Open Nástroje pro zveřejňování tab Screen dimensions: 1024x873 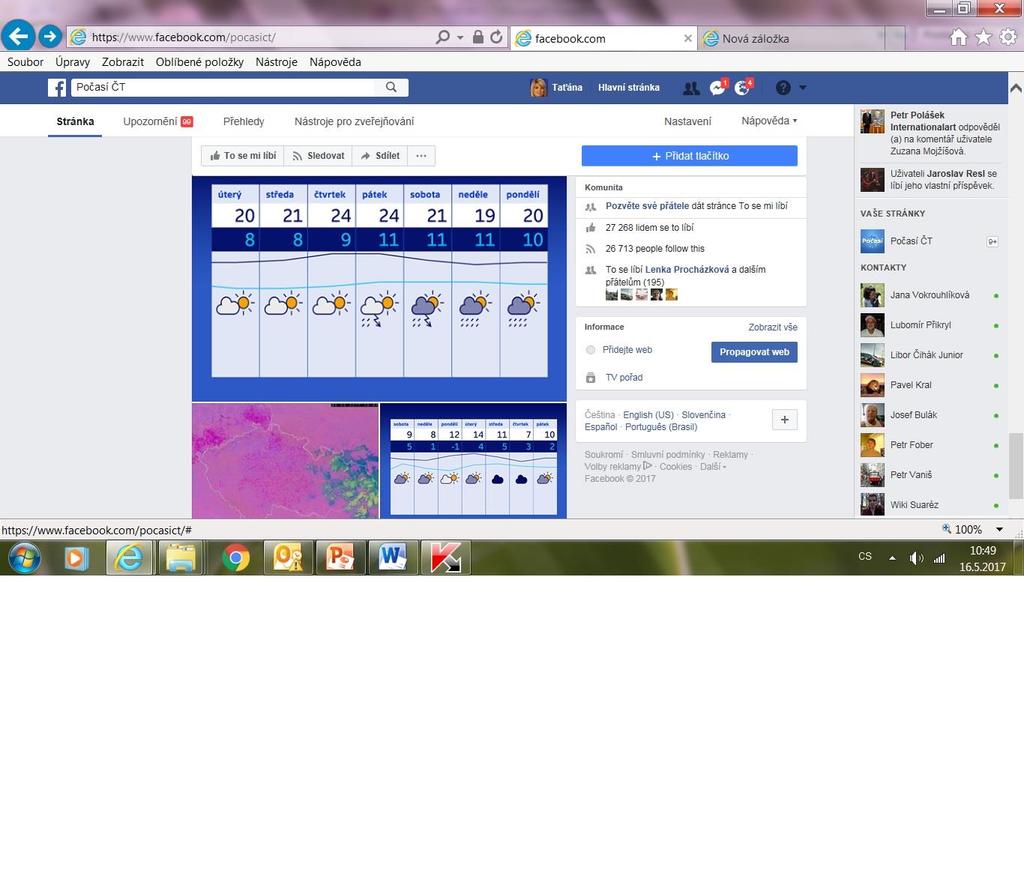pos(354,121)
